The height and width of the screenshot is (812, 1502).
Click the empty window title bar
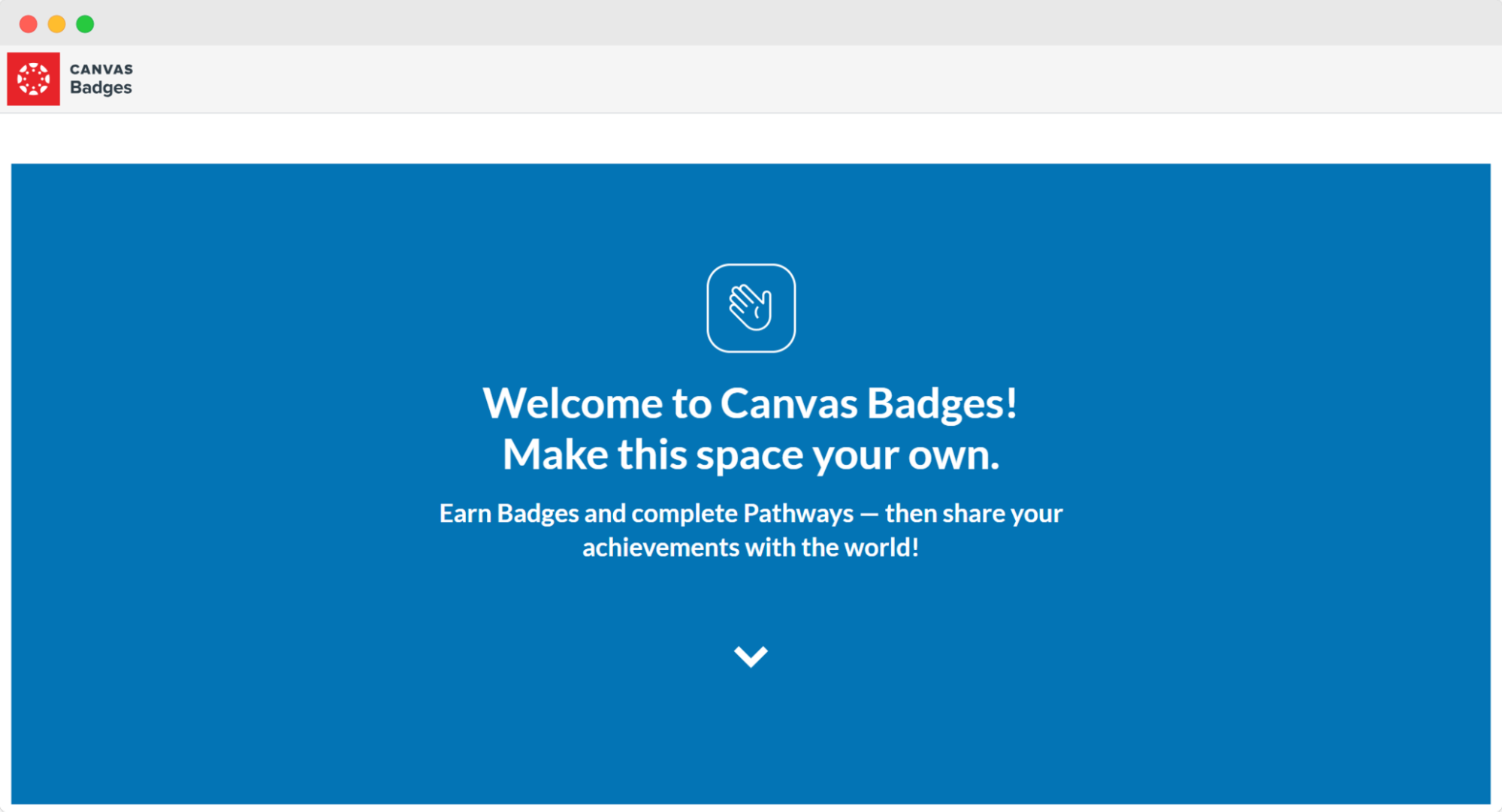[751, 23]
